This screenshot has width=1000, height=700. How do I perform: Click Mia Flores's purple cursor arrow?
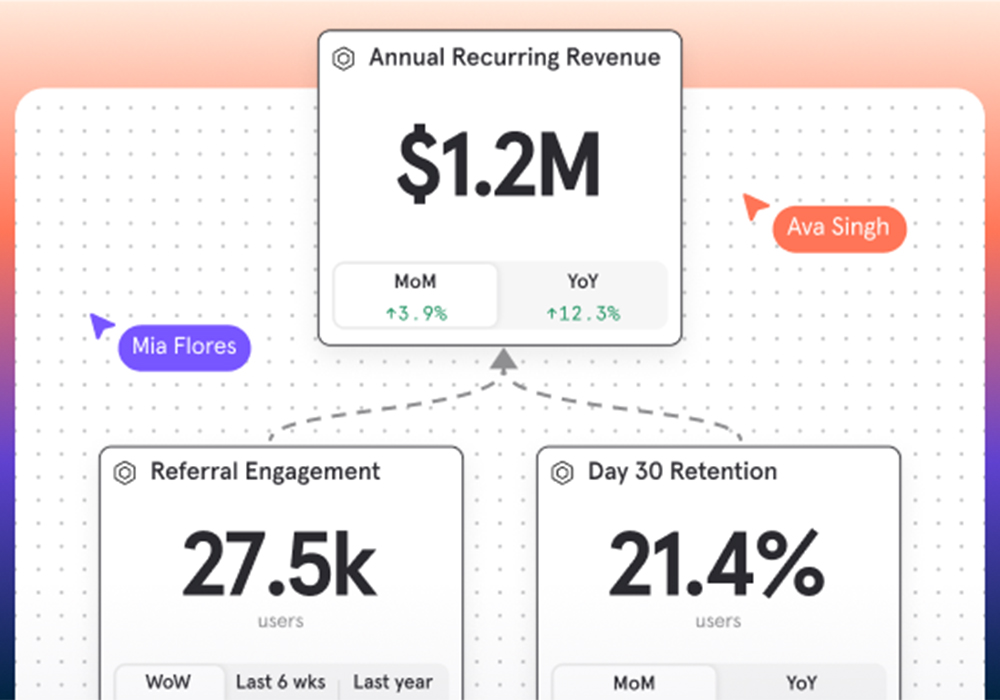pos(101,325)
